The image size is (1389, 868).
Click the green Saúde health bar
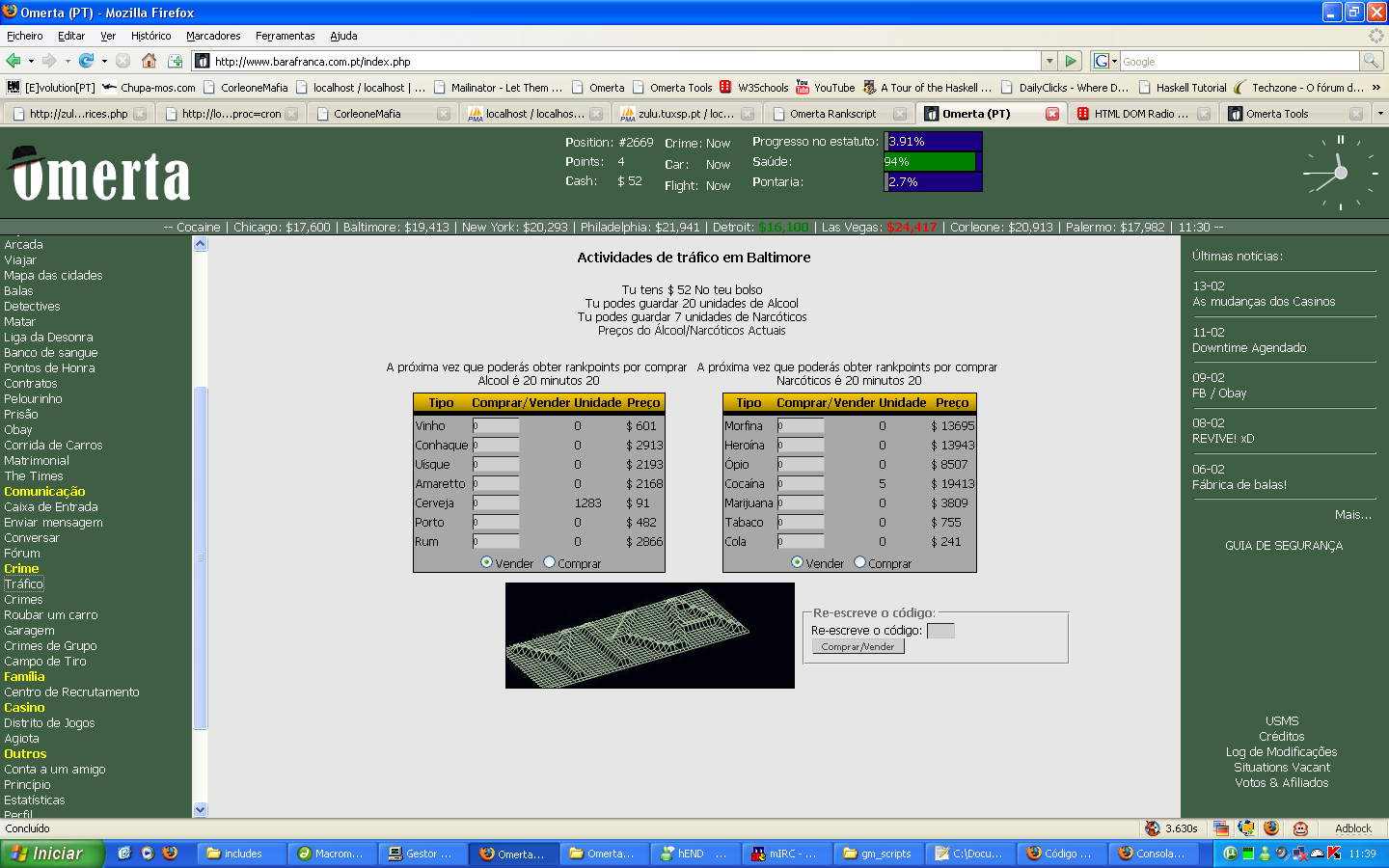point(931,162)
